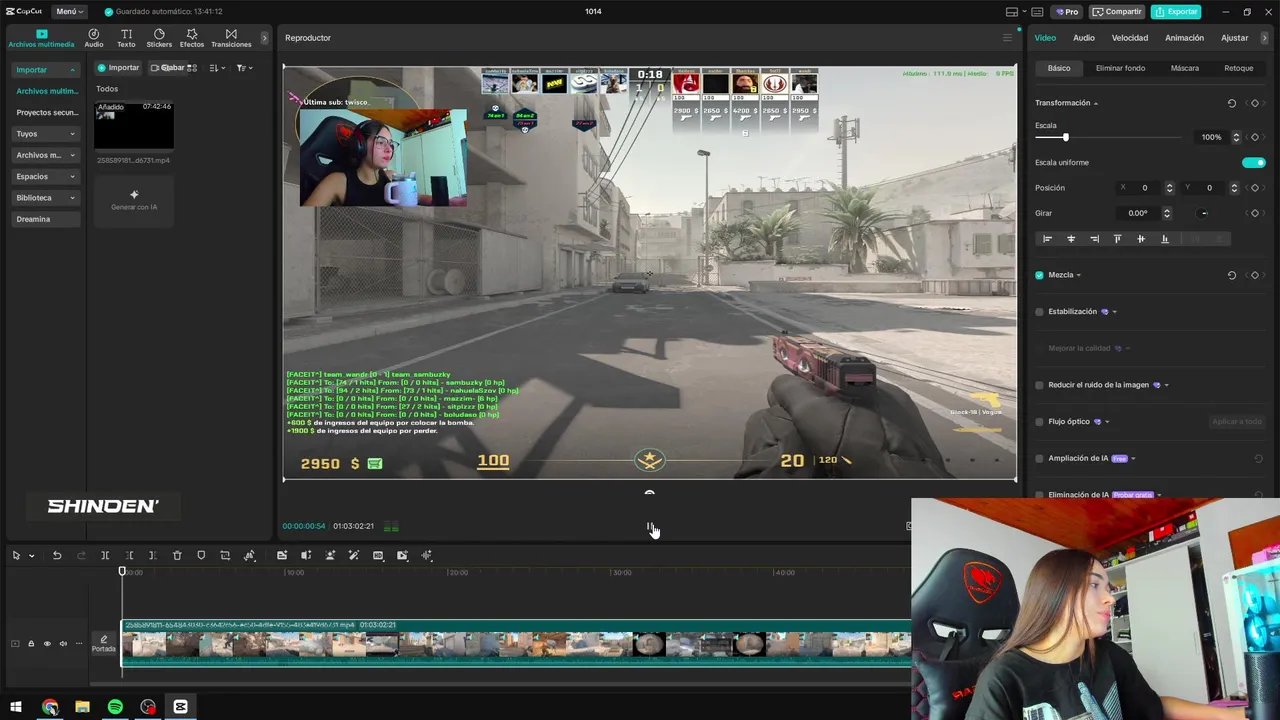Image resolution: width=1280 pixels, height=720 pixels.
Task: Open the player menu hamburger icon
Action: [1007, 38]
